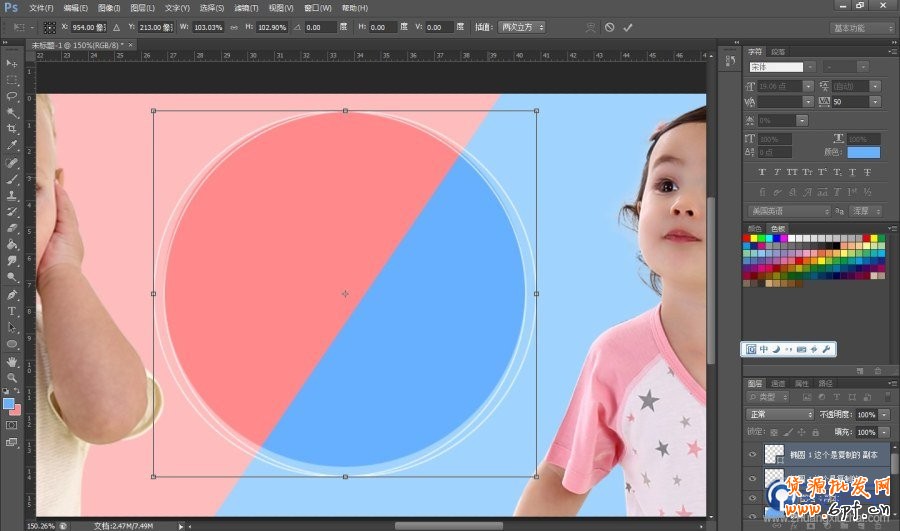Select the Move tool in the toolbox
Viewport: 900px width, 531px height.
[12, 64]
